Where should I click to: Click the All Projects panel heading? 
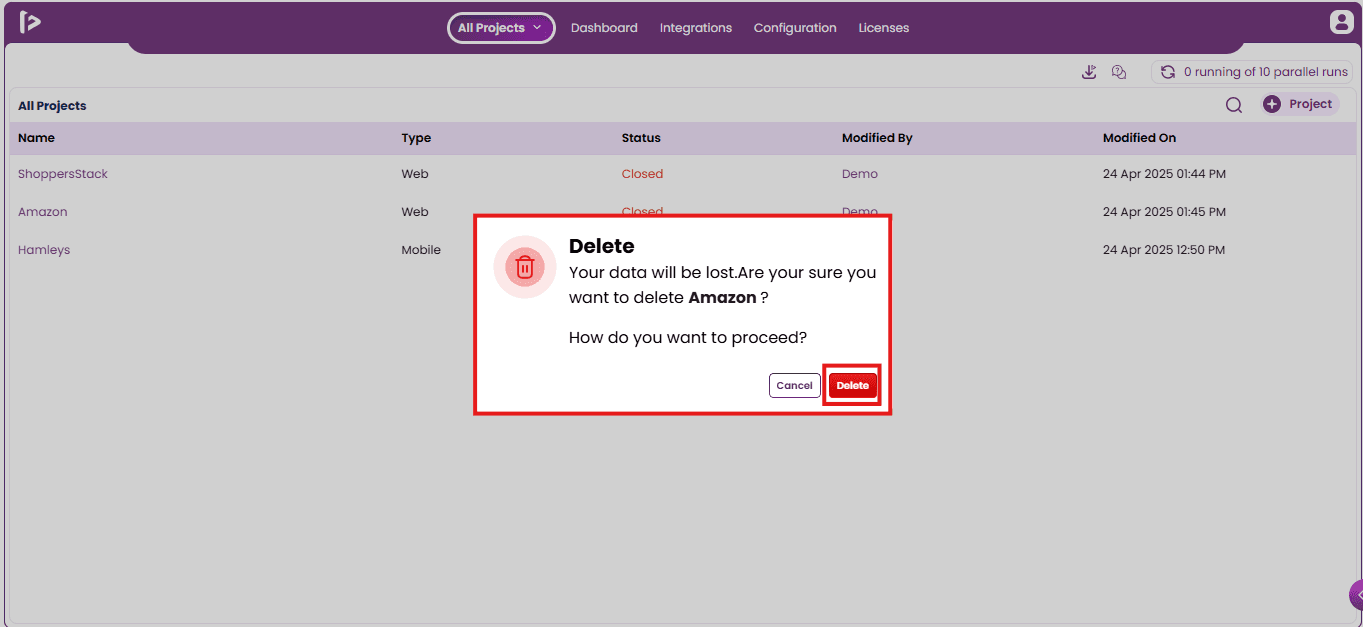click(x=52, y=106)
